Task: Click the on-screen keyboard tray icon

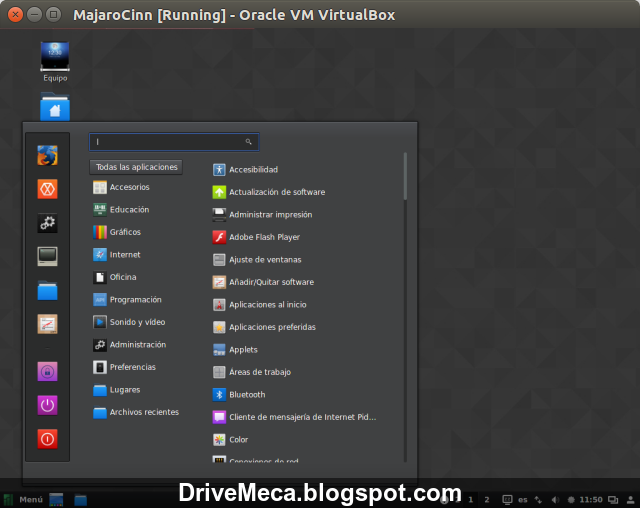Action: click(507, 499)
